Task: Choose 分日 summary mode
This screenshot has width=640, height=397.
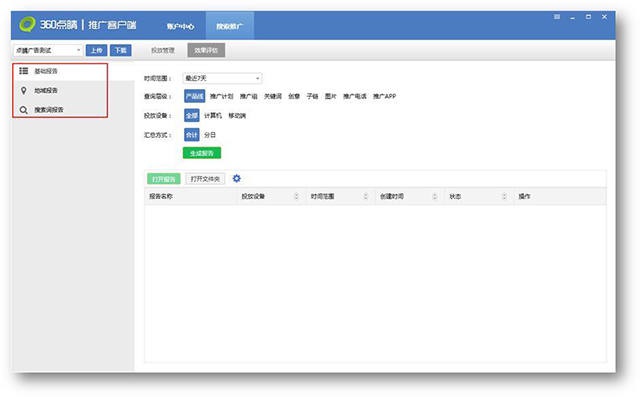Action: click(x=210, y=135)
